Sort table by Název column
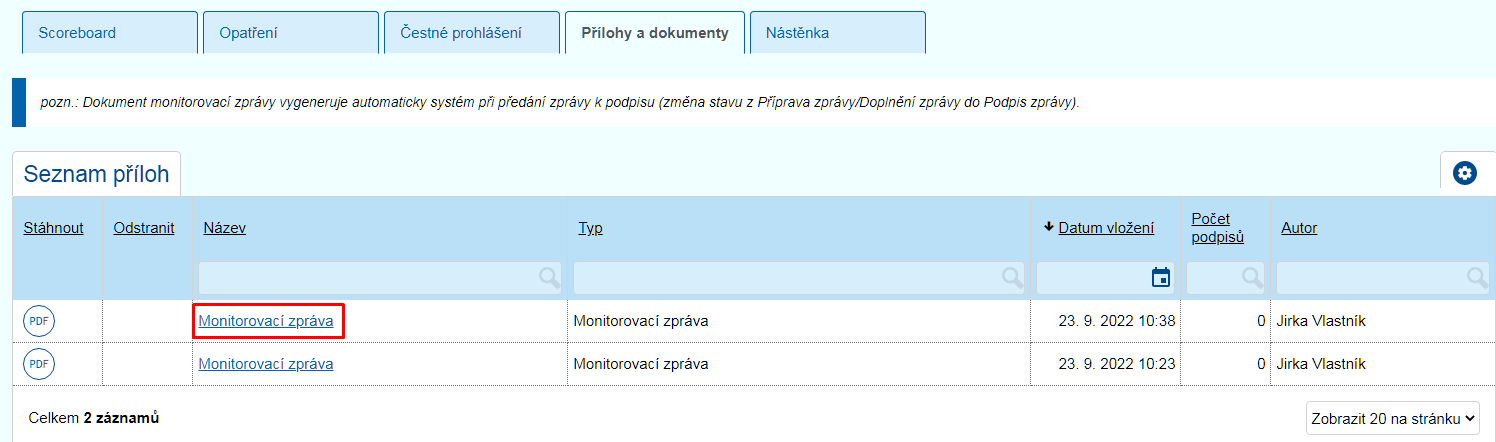 point(225,228)
